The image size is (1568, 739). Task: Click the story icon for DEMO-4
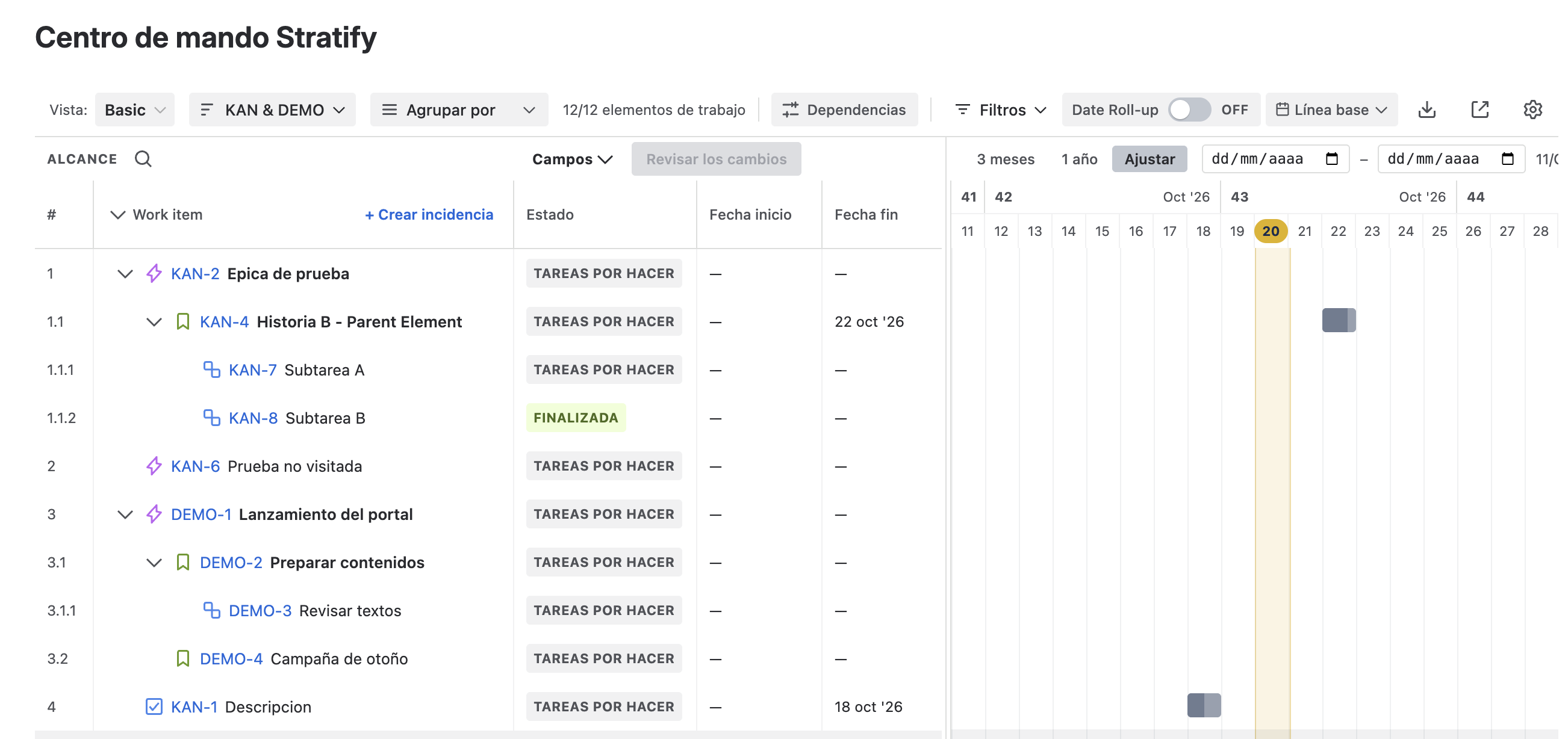tap(182, 658)
